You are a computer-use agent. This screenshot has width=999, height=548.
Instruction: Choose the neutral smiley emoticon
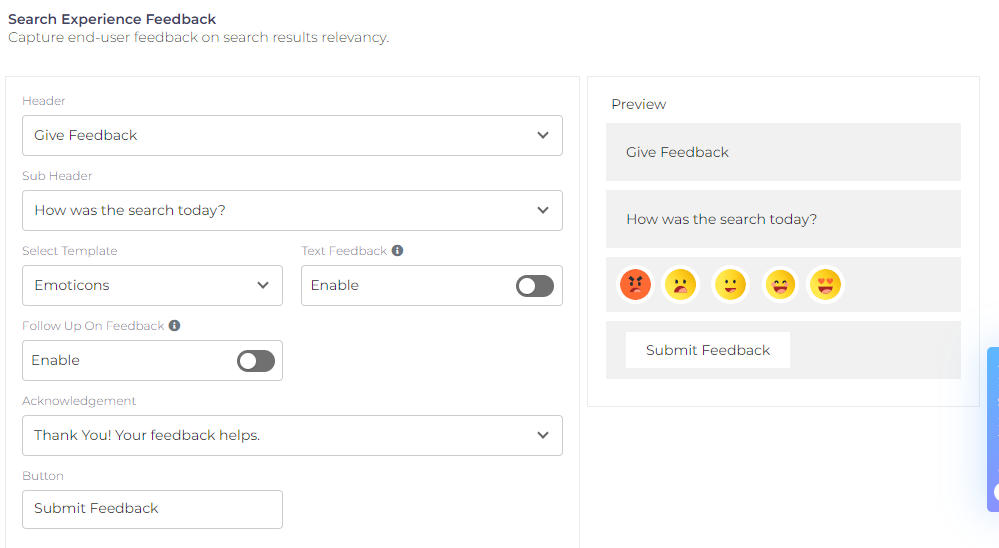click(730, 285)
